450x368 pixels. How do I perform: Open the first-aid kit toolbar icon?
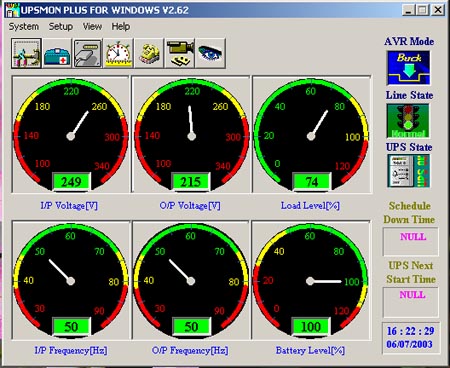pos(57,53)
